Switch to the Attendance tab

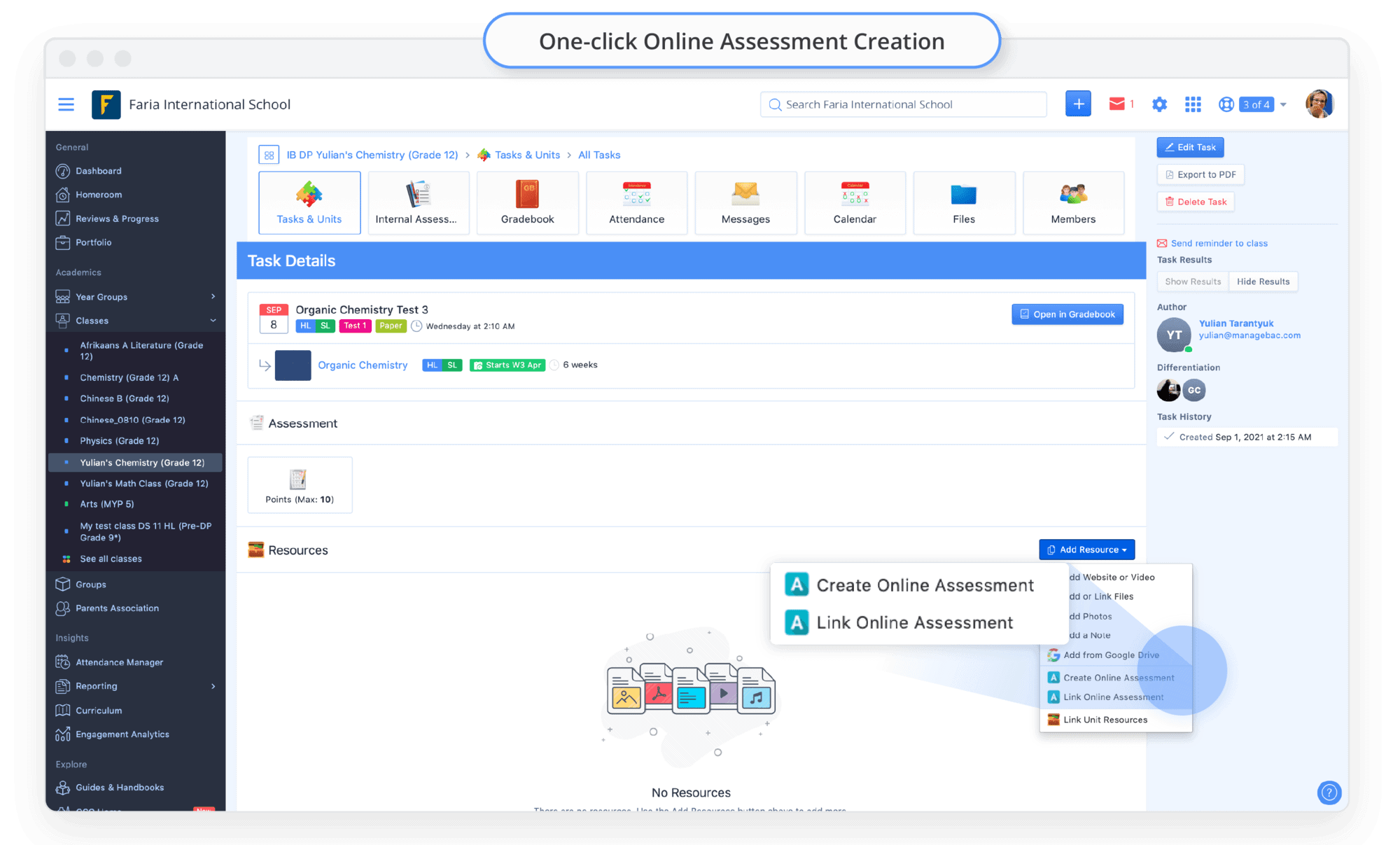click(x=637, y=202)
